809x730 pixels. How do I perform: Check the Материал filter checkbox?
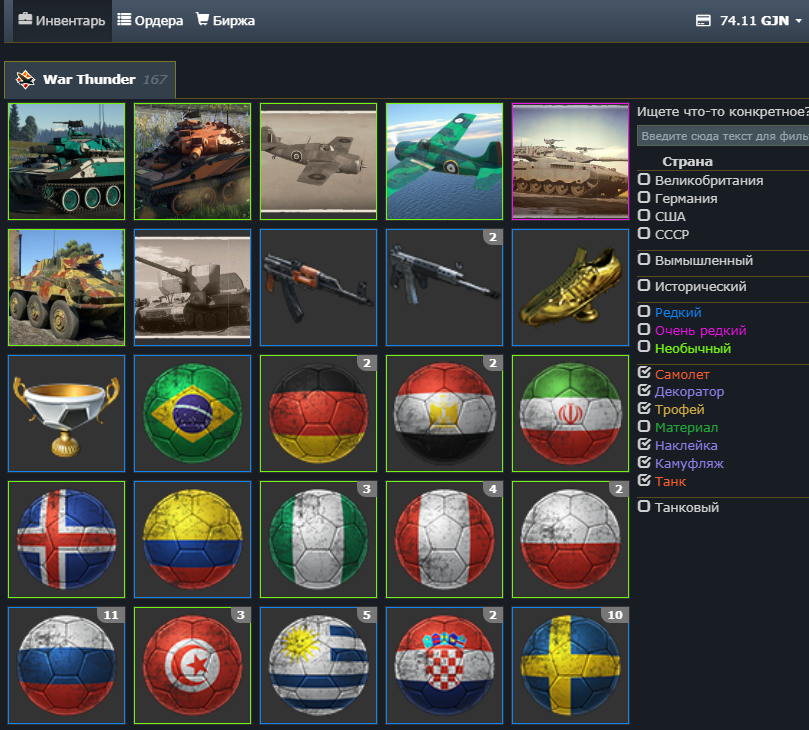pos(645,427)
